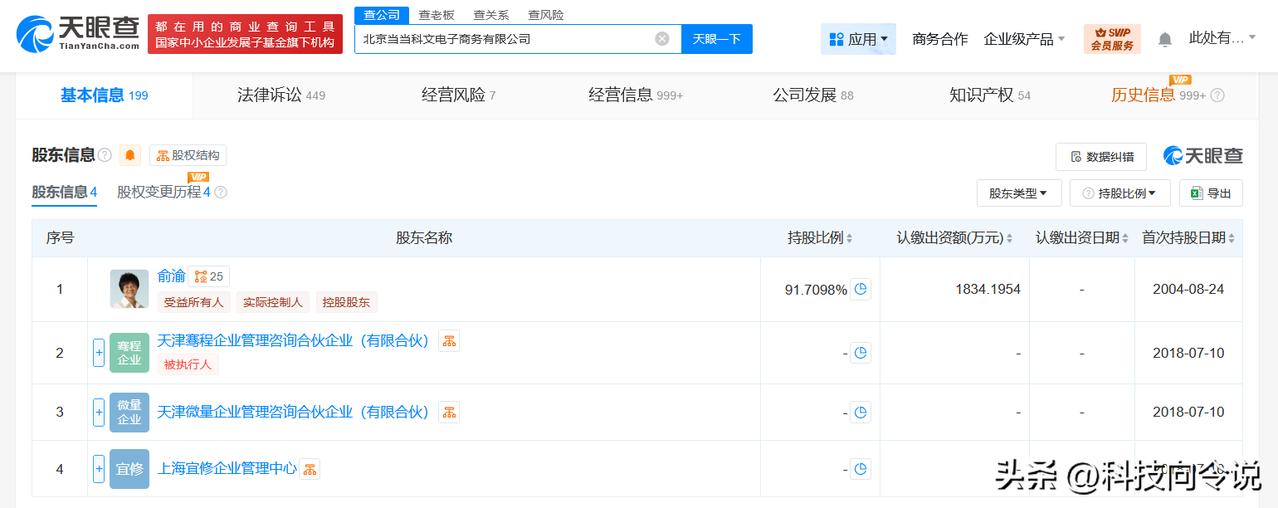
Task: Click the 91.7098% shareholding value
Action: [x=816, y=290]
